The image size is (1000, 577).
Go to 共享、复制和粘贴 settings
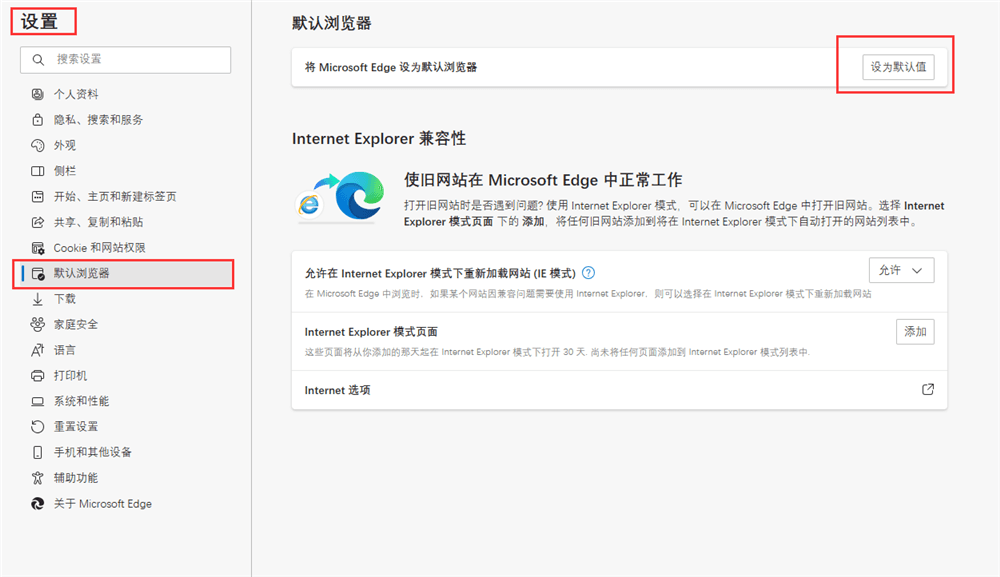(x=97, y=222)
